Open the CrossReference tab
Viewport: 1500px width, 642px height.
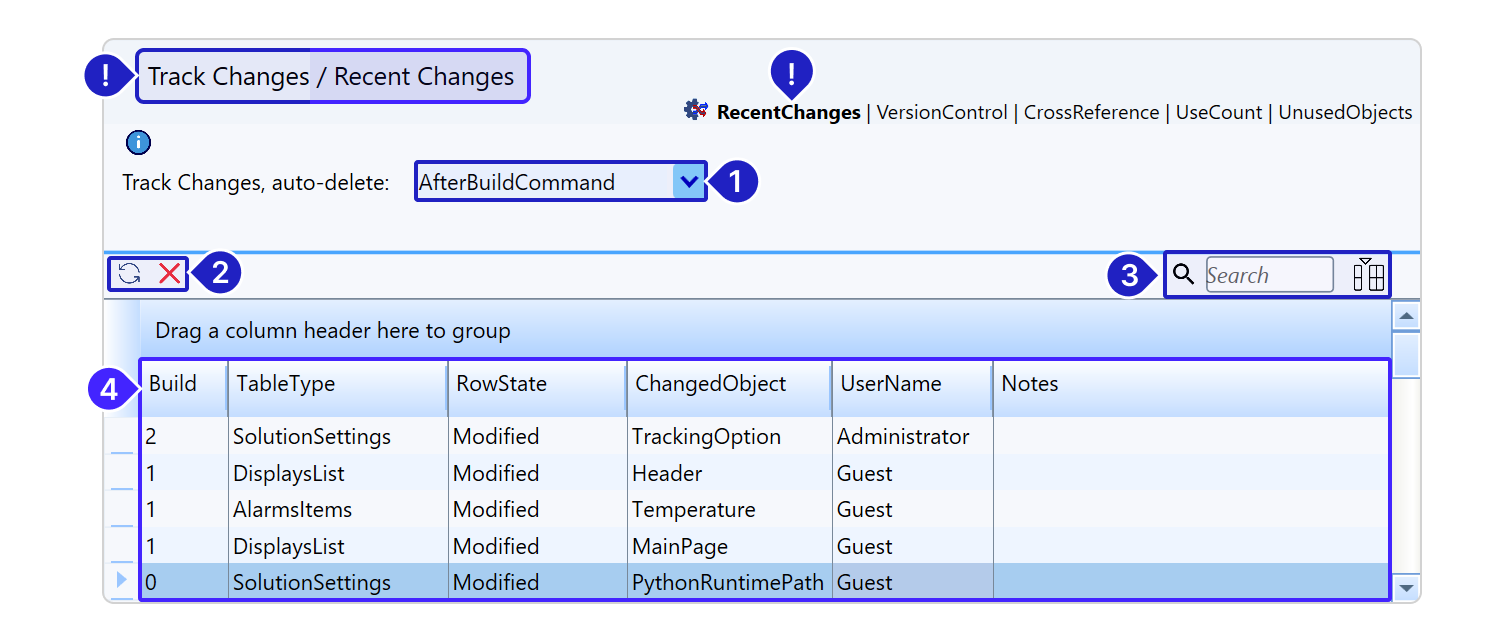(1091, 113)
